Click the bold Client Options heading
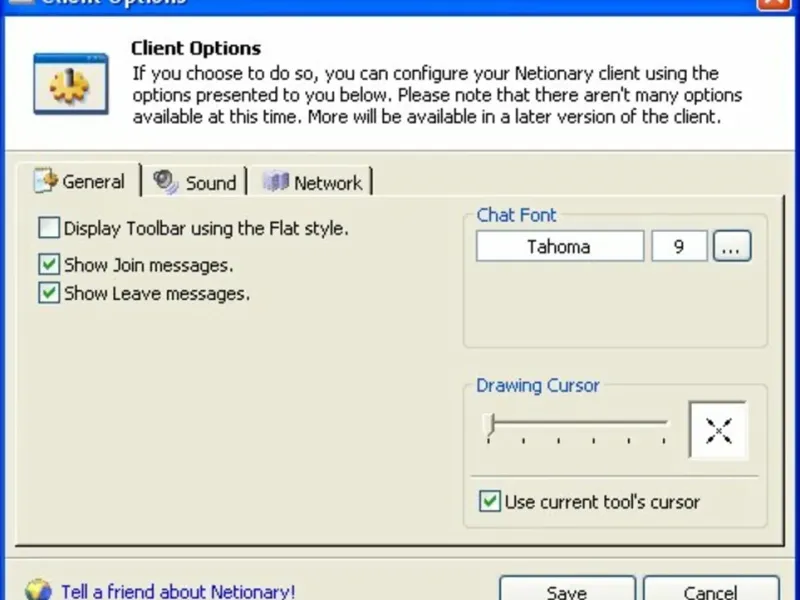Screen dimensions: 800x600 click(x=196, y=48)
